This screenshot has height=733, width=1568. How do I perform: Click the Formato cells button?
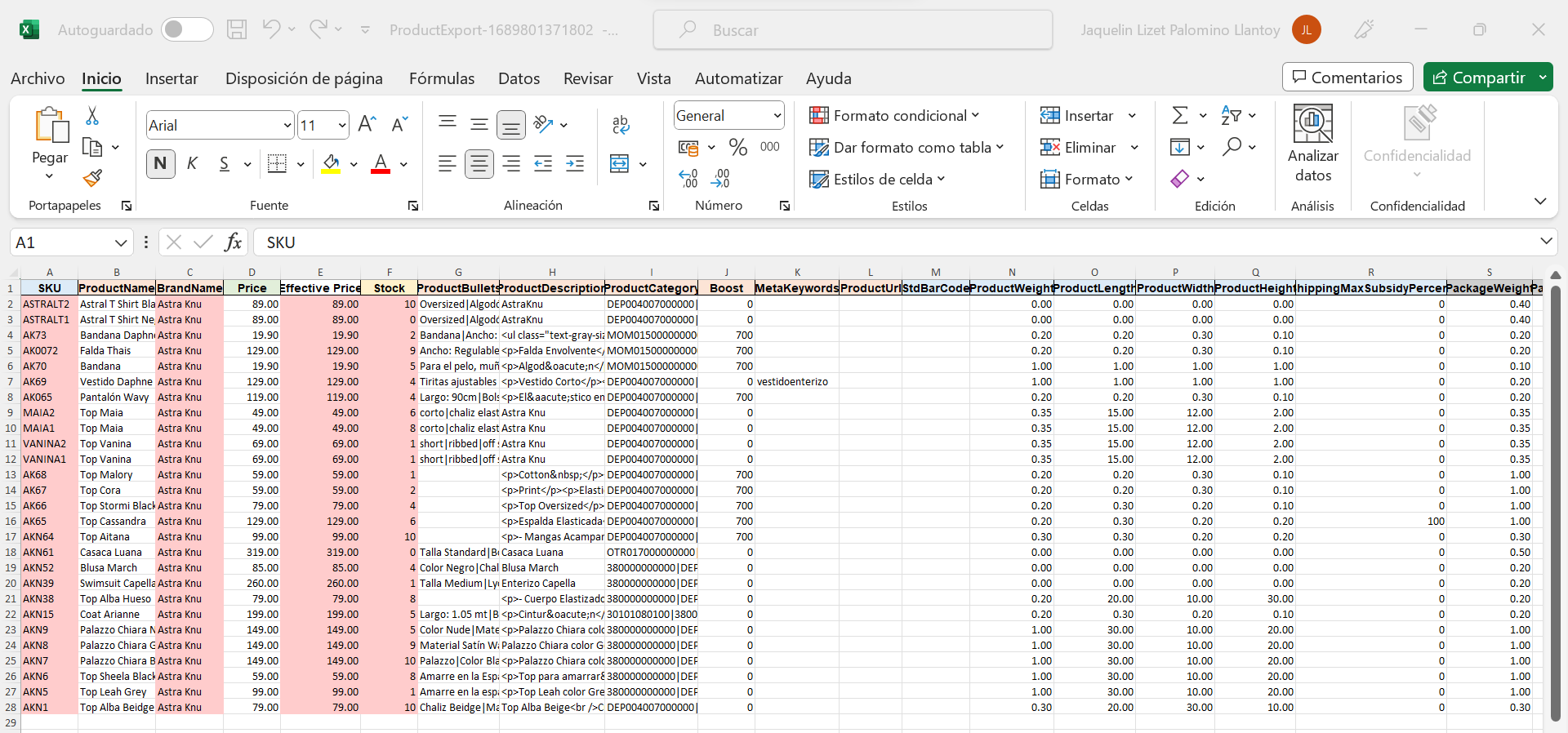(1085, 179)
